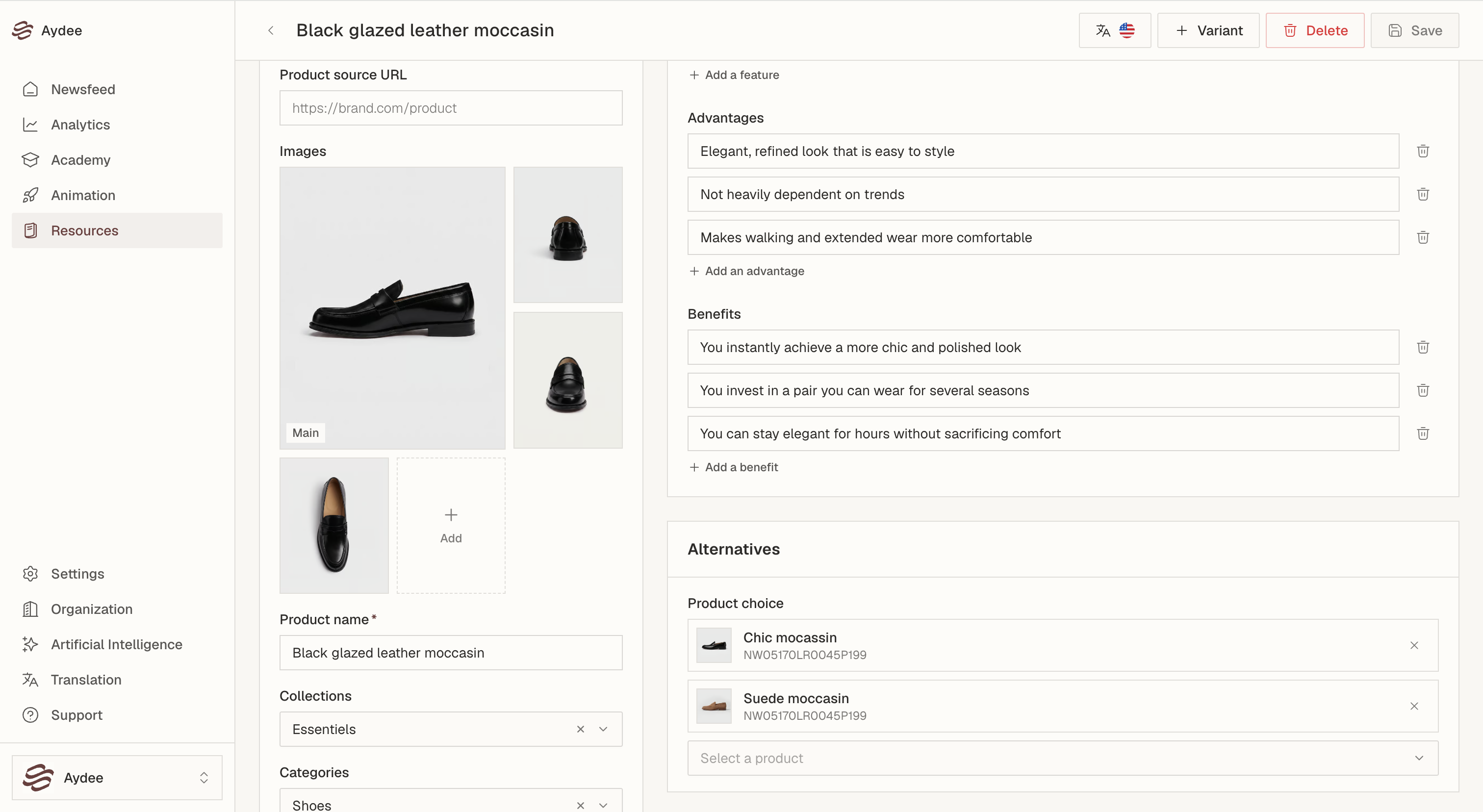1483x812 pixels.
Task: Select the Main product side-view image
Action: (393, 308)
